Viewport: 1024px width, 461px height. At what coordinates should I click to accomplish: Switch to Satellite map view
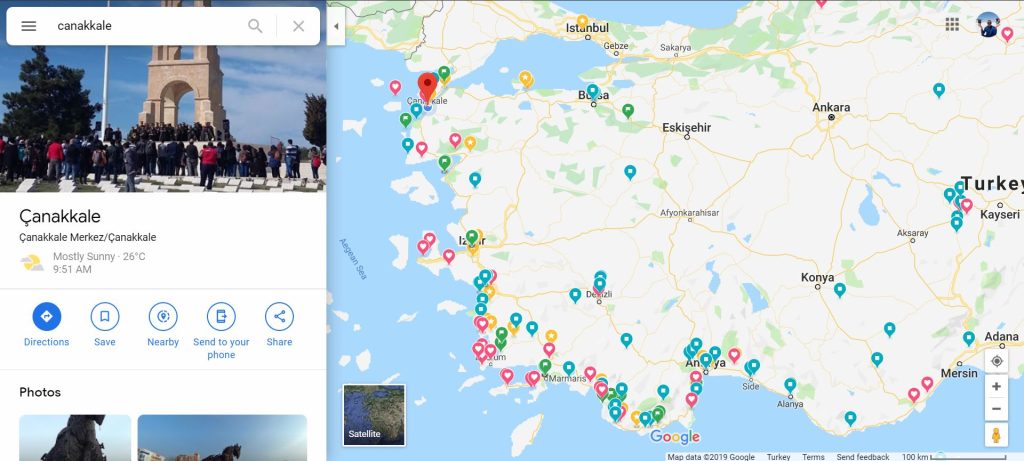tap(374, 414)
